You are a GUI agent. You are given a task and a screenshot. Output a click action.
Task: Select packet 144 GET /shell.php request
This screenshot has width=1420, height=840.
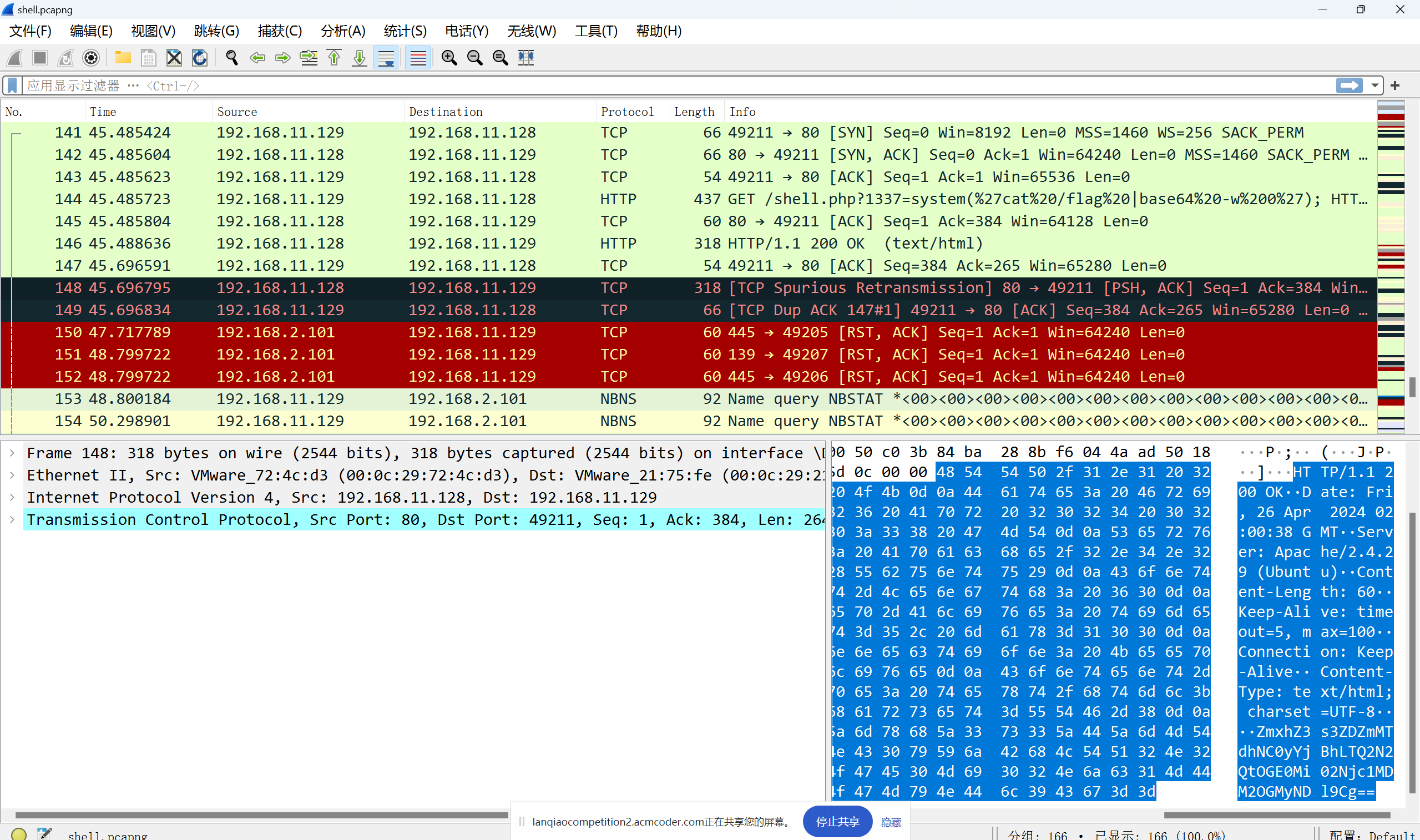[x=689, y=199]
